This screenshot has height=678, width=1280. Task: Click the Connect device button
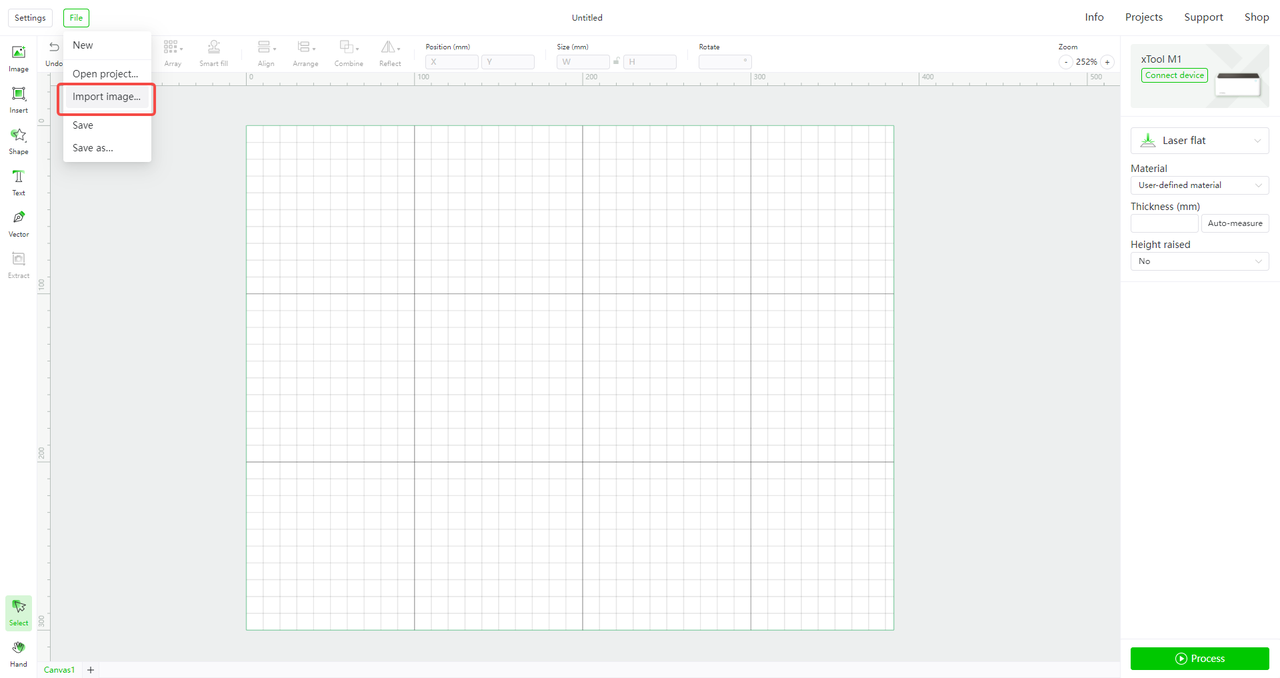(x=1174, y=75)
